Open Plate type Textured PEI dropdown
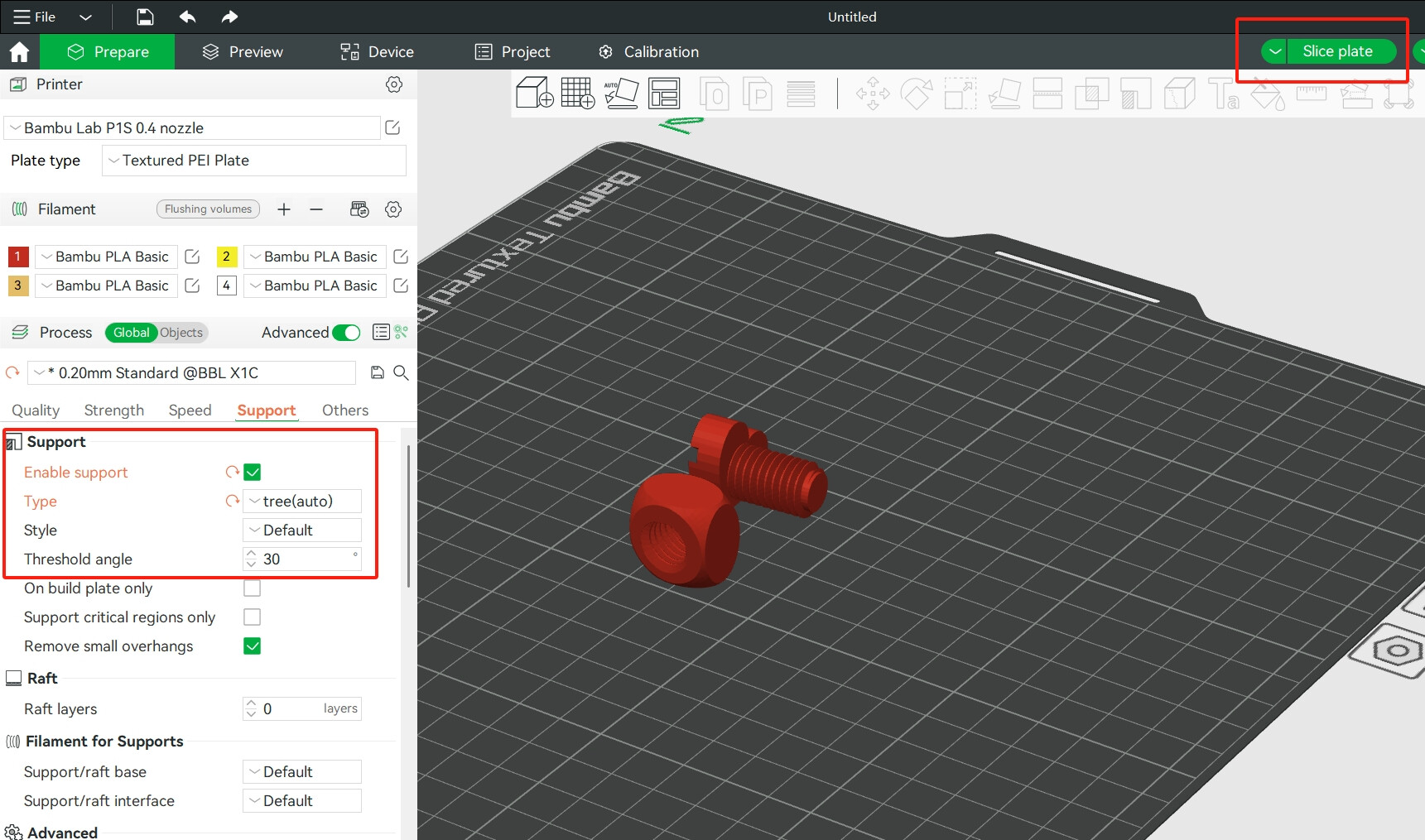 click(253, 161)
